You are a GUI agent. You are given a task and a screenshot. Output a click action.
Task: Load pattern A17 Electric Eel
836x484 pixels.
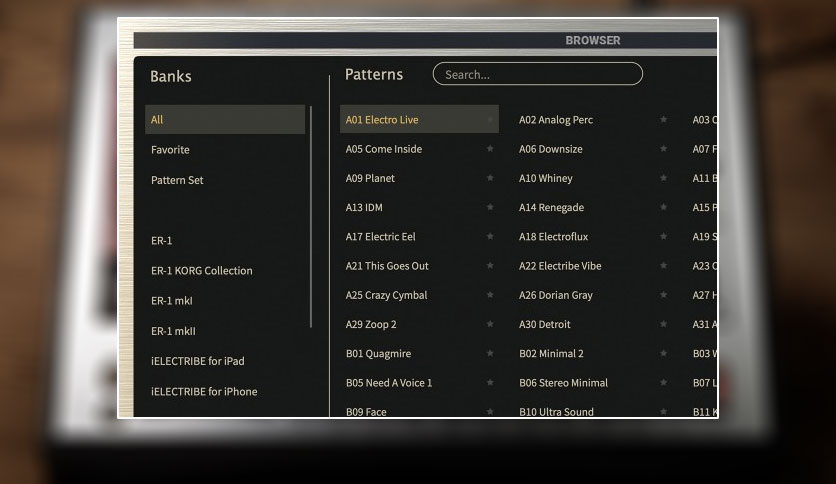(x=381, y=236)
